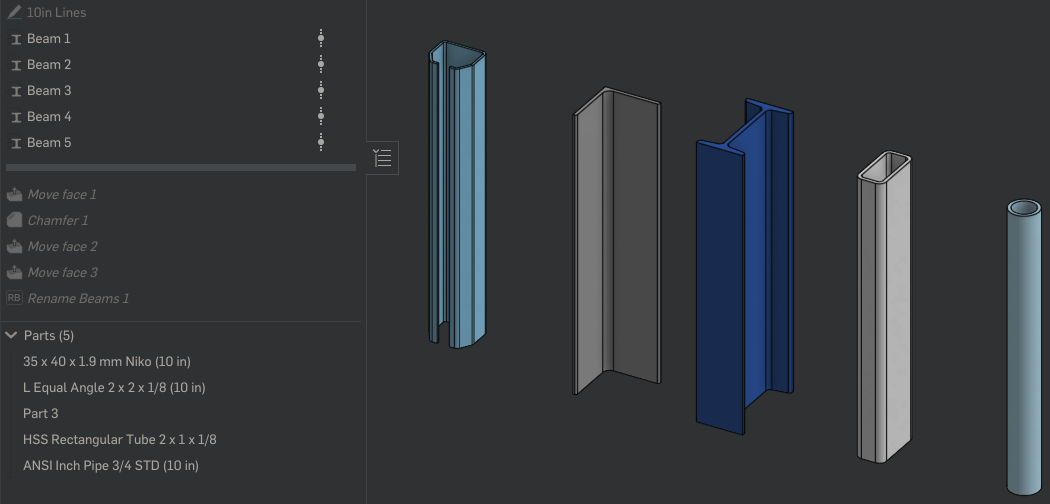Click the Parts (5) heading
The width and height of the screenshot is (1050, 504).
click(49, 335)
